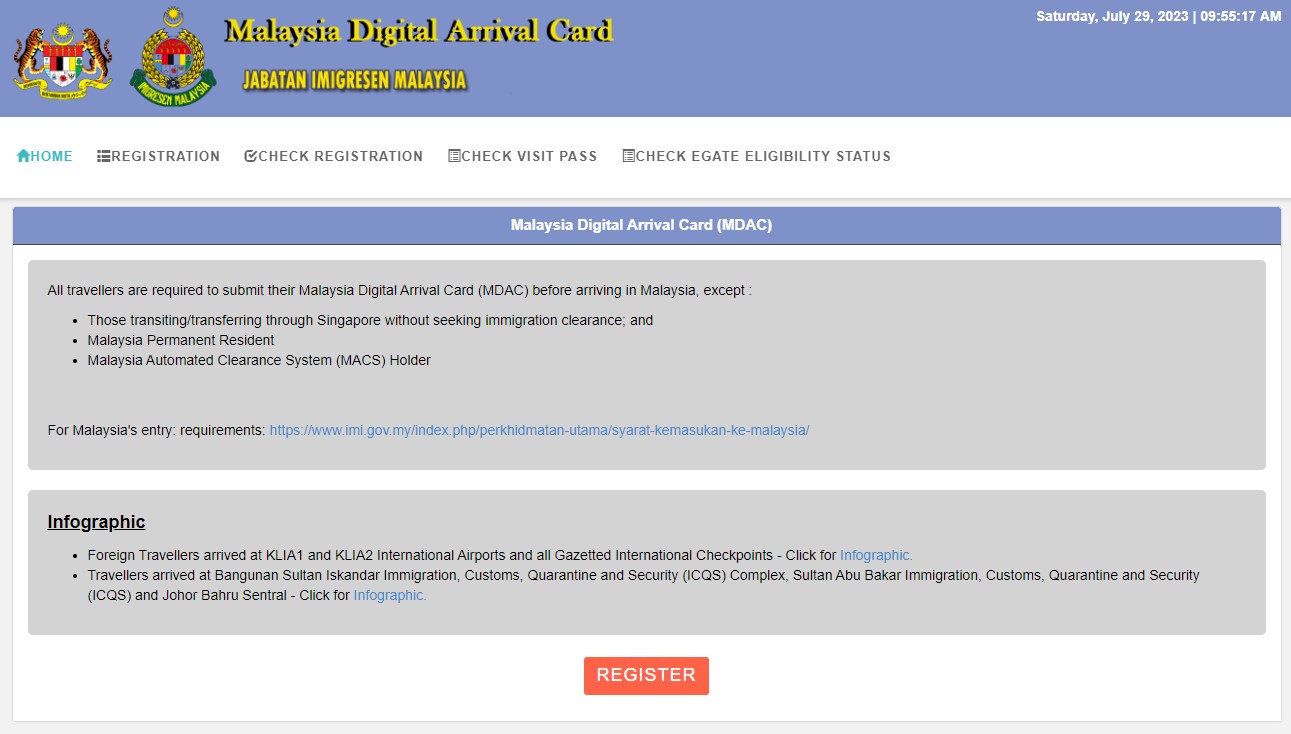Image resolution: width=1291 pixels, height=734 pixels.
Task: Open CHECK REGISTRATION page
Action: click(334, 156)
